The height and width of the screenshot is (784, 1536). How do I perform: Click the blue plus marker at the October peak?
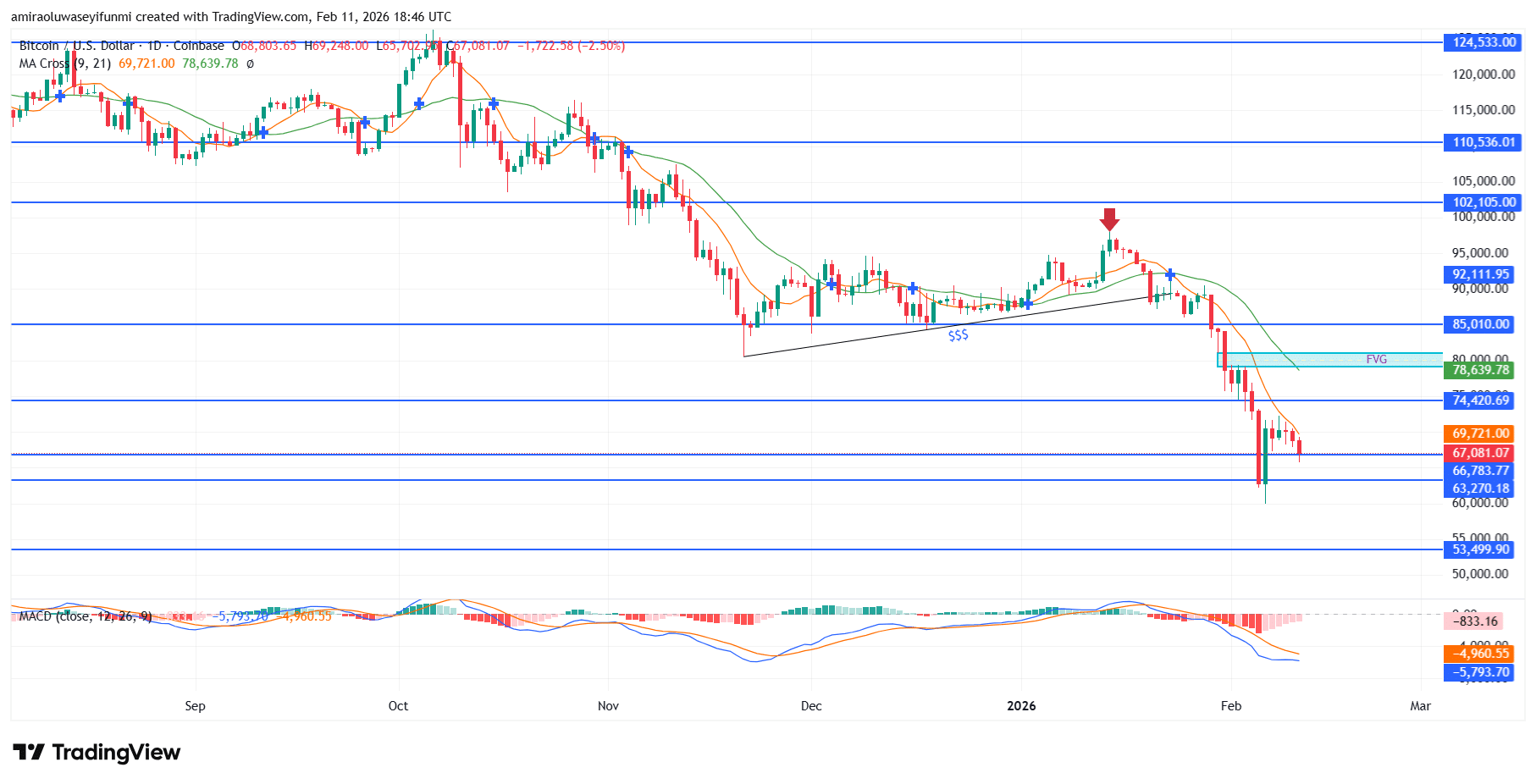tap(419, 104)
